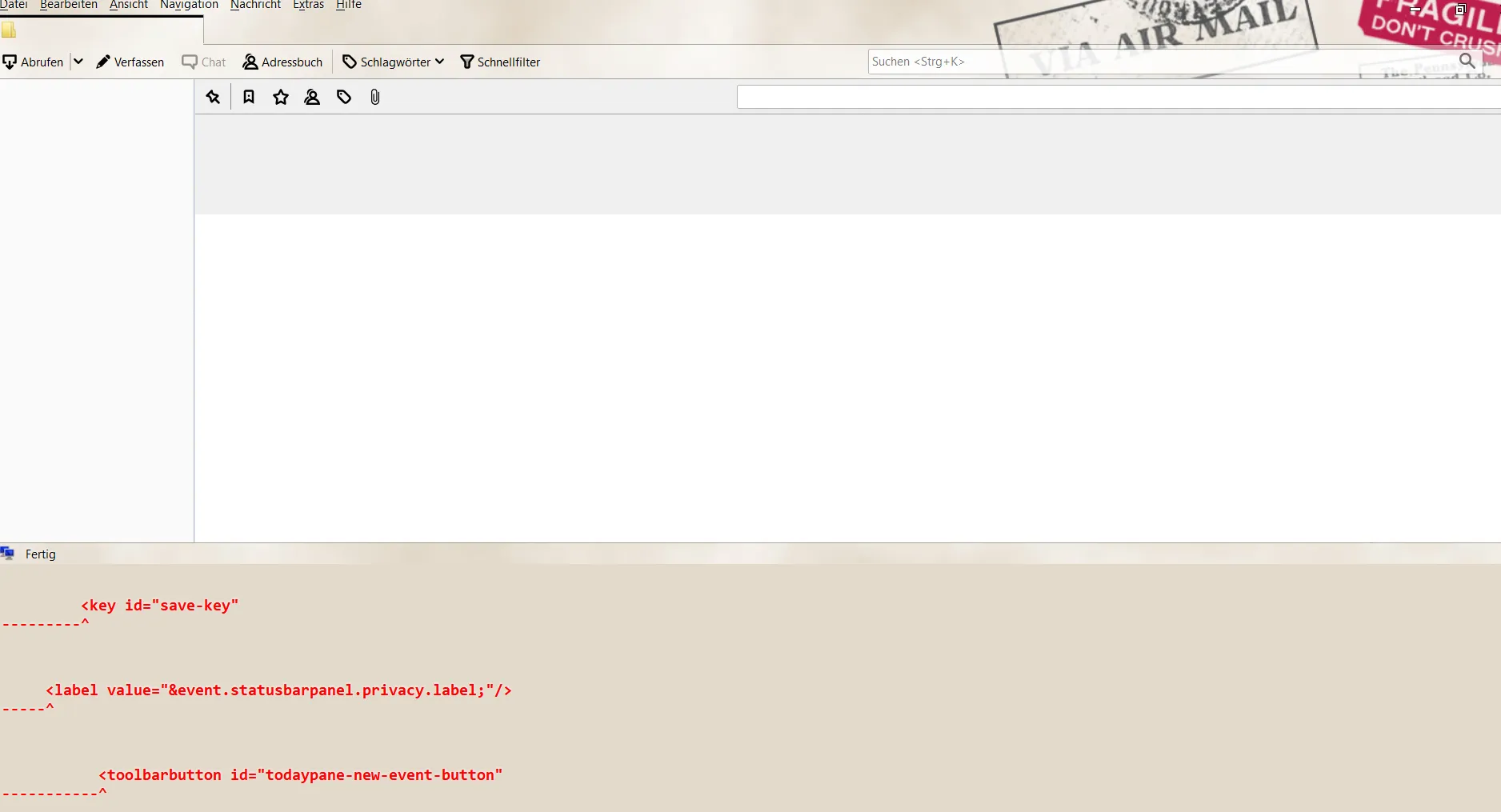
Task: Click the online status icon in status bar
Action: point(7,554)
